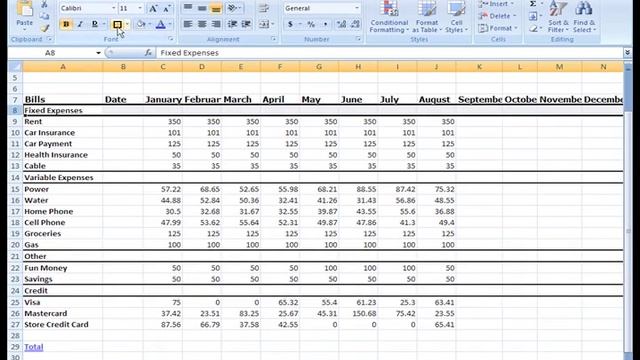Toggle Top Align
This screenshot has height=360, width=640.
[188, 8]
